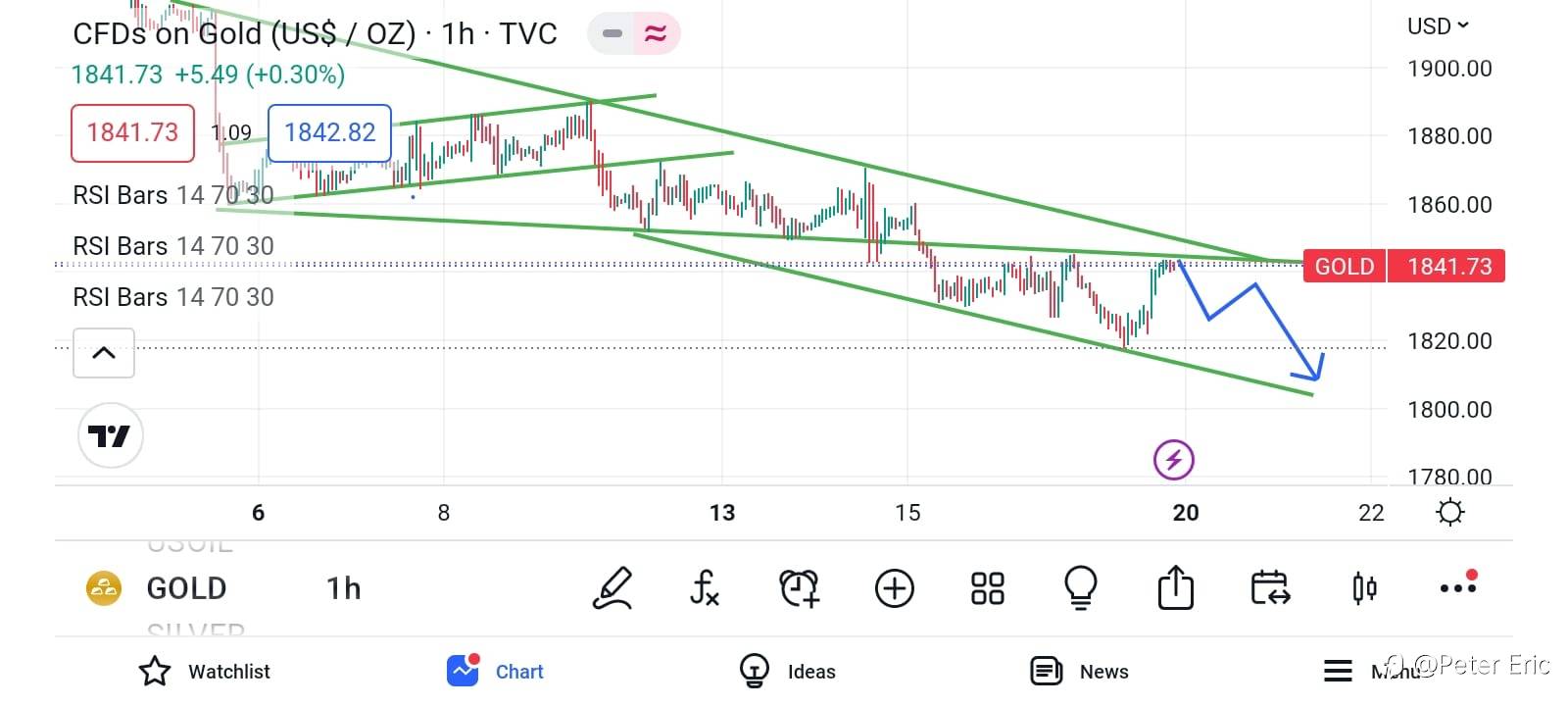Open the go-to-date calendar icon
The width and height of the screenshot is (1568, 706).
pyautogui.click(x=1270, y=588)
